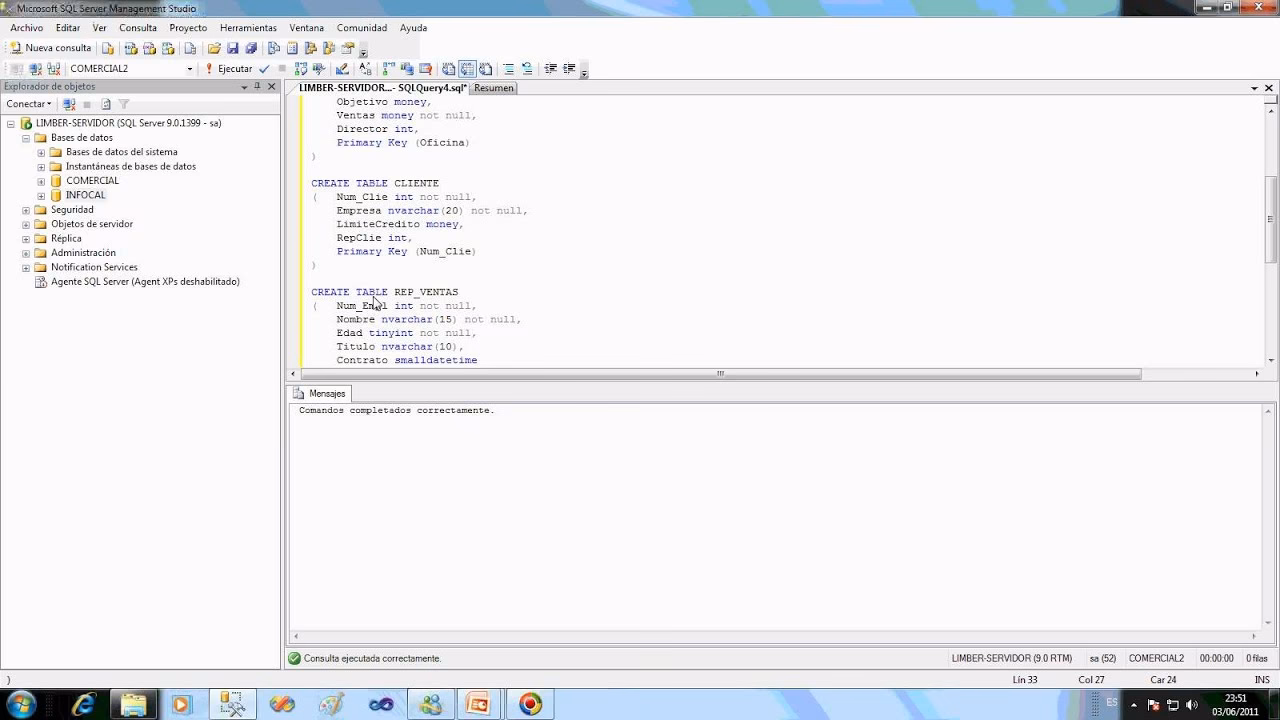The height and width of the screenshot is (720, 1280).
Task: Select the Mensajes results tab
Action: [x=320, y=394]
